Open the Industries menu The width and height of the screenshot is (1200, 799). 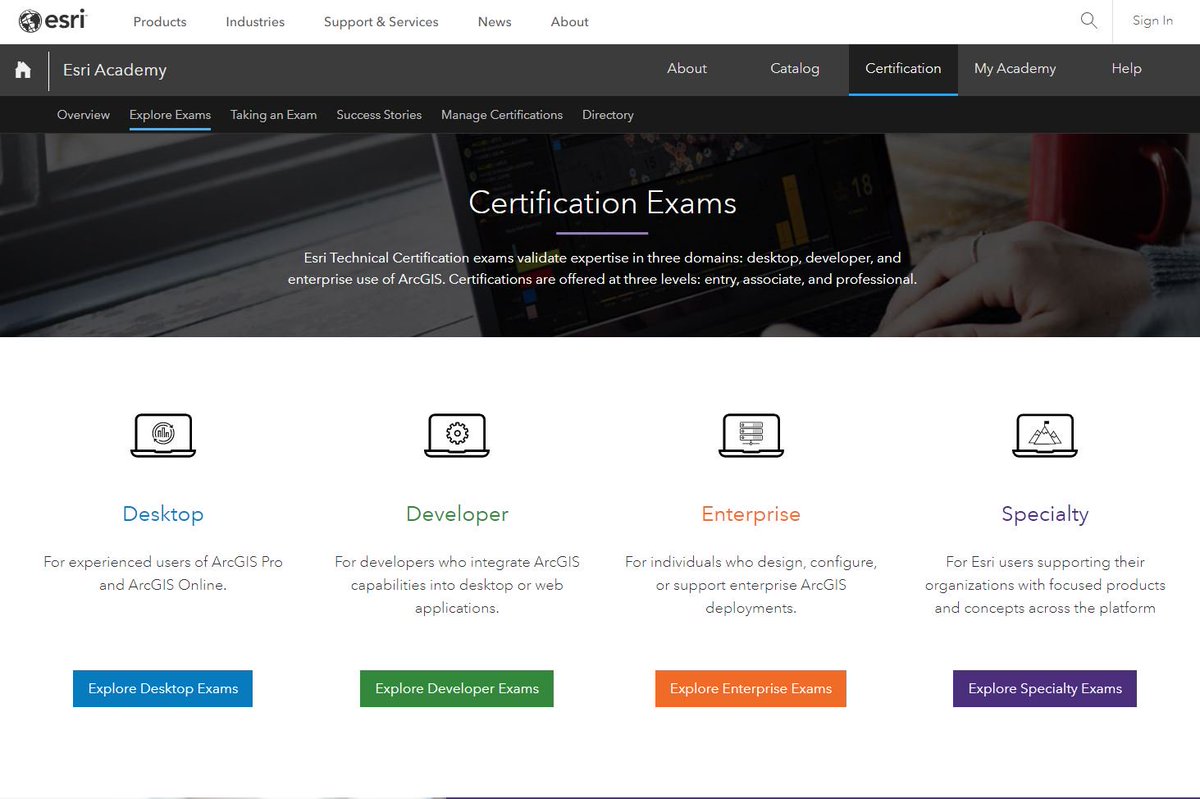pyautogui.click(x=255, y=22)
